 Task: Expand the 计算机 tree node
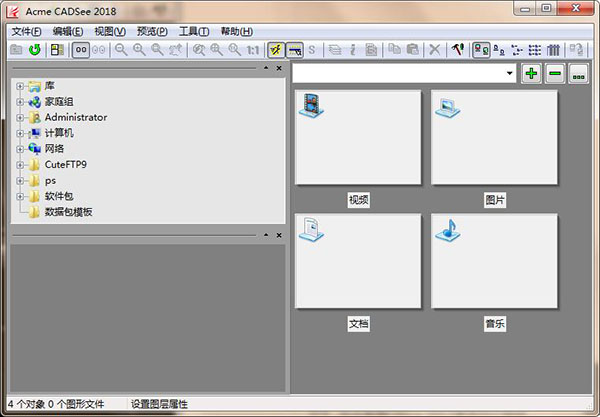coord(20,134)
